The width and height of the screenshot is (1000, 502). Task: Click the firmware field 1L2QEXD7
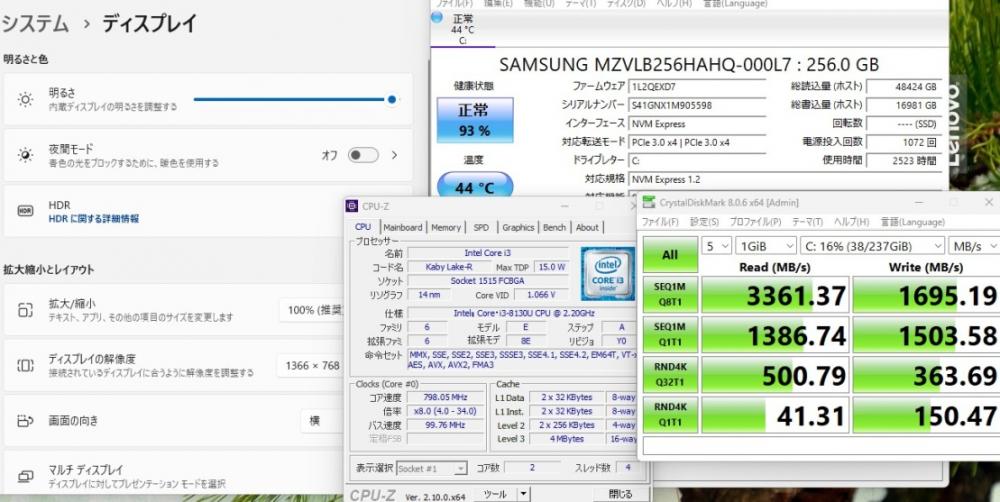697,87
